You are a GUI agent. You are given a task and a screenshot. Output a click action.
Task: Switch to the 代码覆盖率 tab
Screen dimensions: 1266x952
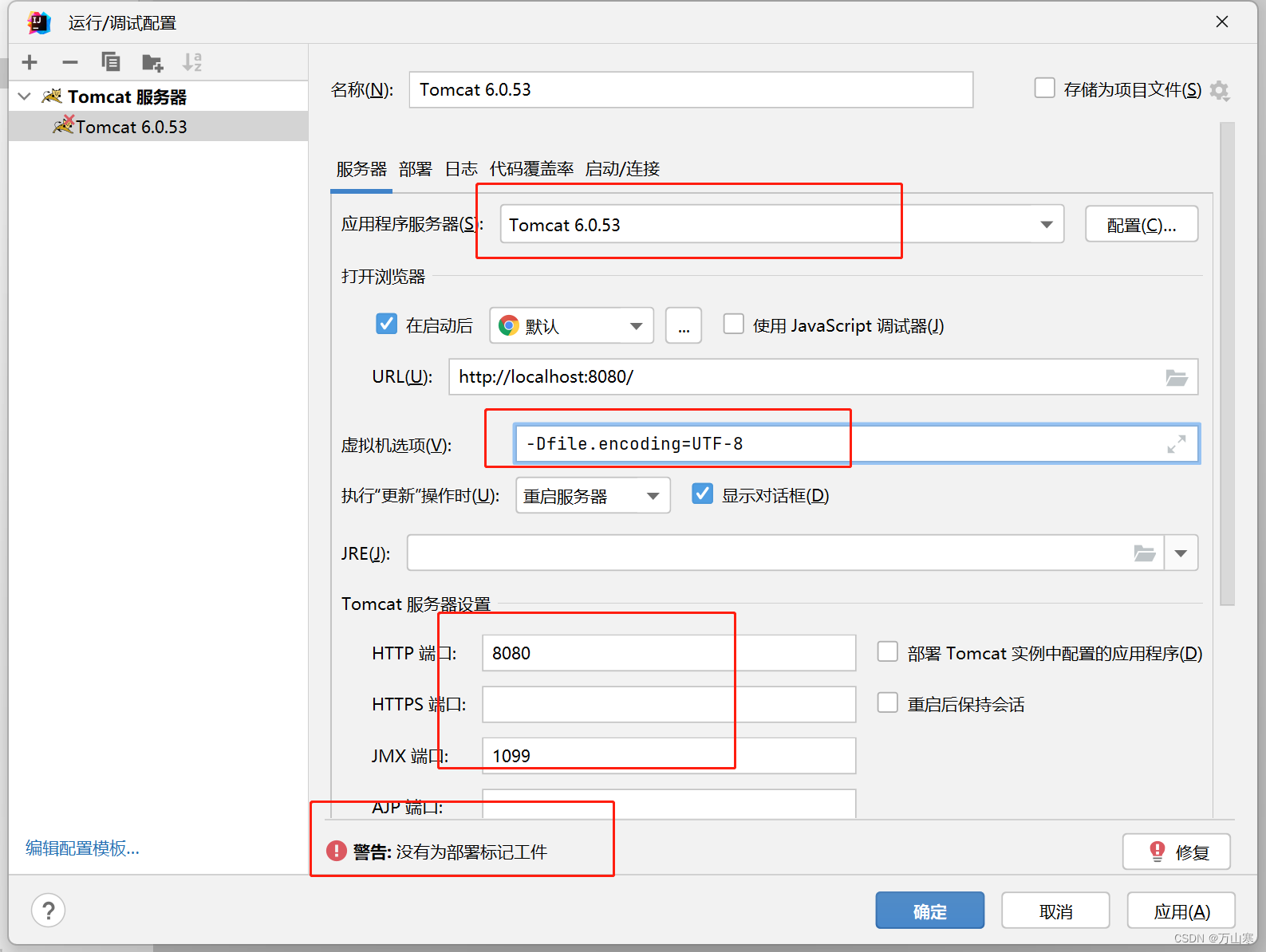coord(531,169)
